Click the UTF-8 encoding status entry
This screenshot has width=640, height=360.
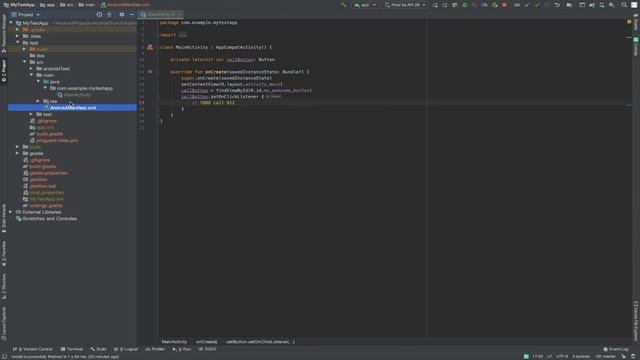click(562, 356)
